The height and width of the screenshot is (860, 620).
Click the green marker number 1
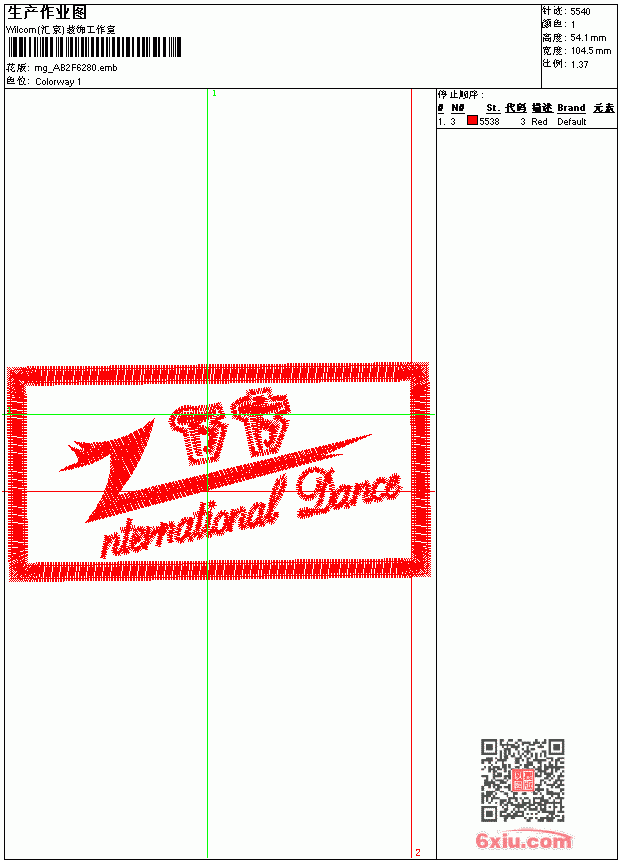215,94
